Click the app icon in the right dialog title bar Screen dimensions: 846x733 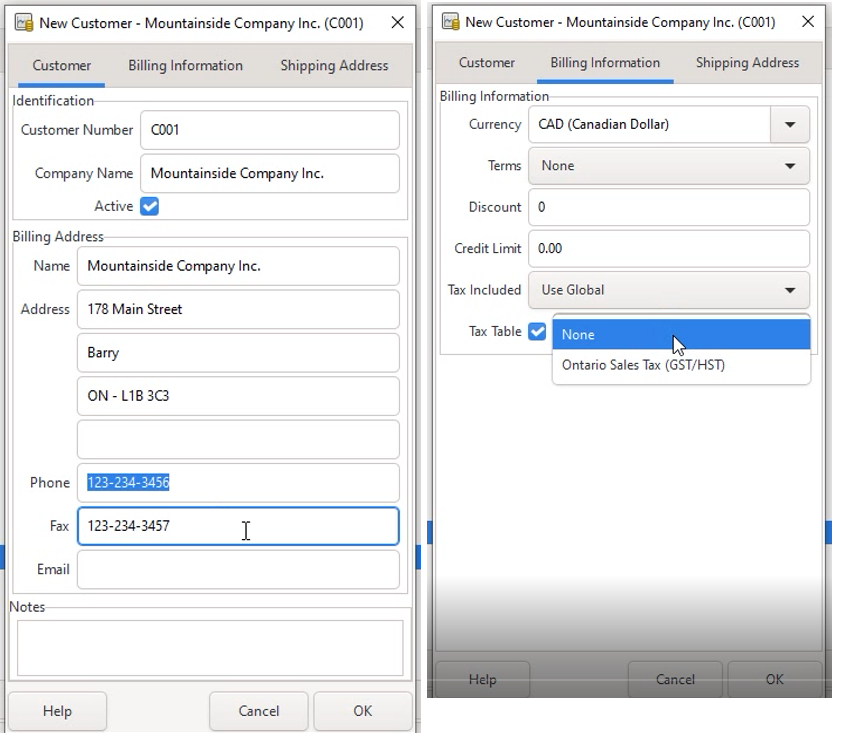coord(450,22)
